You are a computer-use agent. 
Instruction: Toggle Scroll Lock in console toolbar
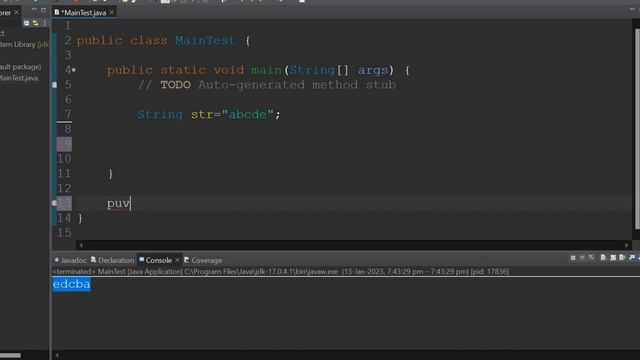pyautogui.click(x=613, y=258)
